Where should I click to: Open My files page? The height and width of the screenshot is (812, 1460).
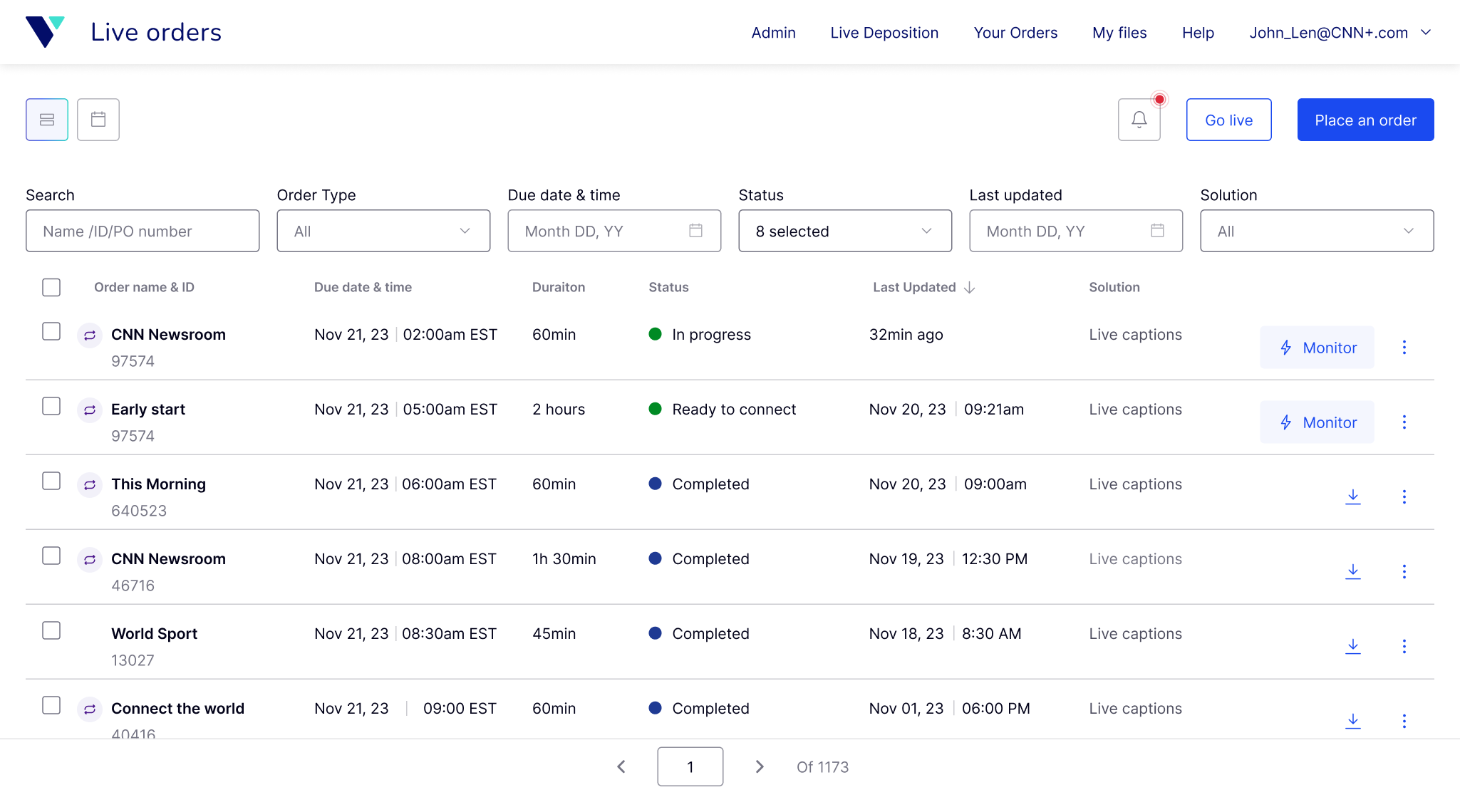(1119, 33)
